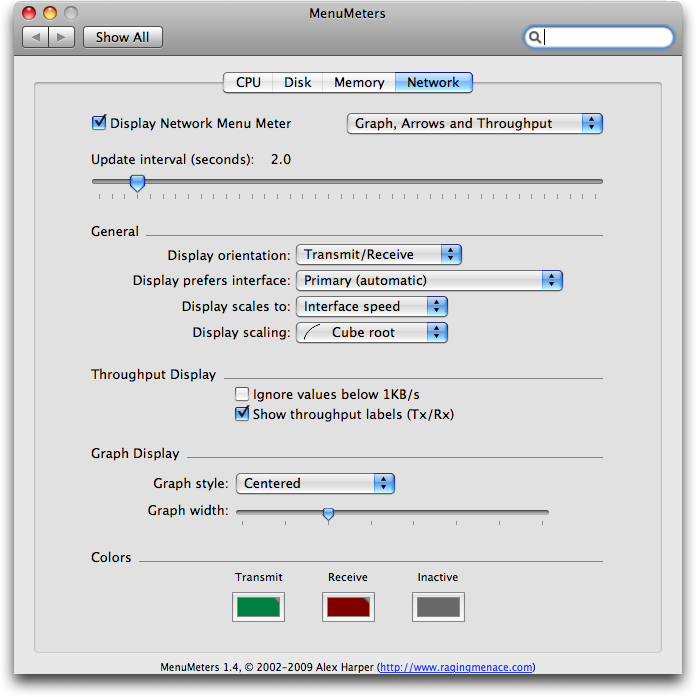Open the Graph style dropdown

315,484
